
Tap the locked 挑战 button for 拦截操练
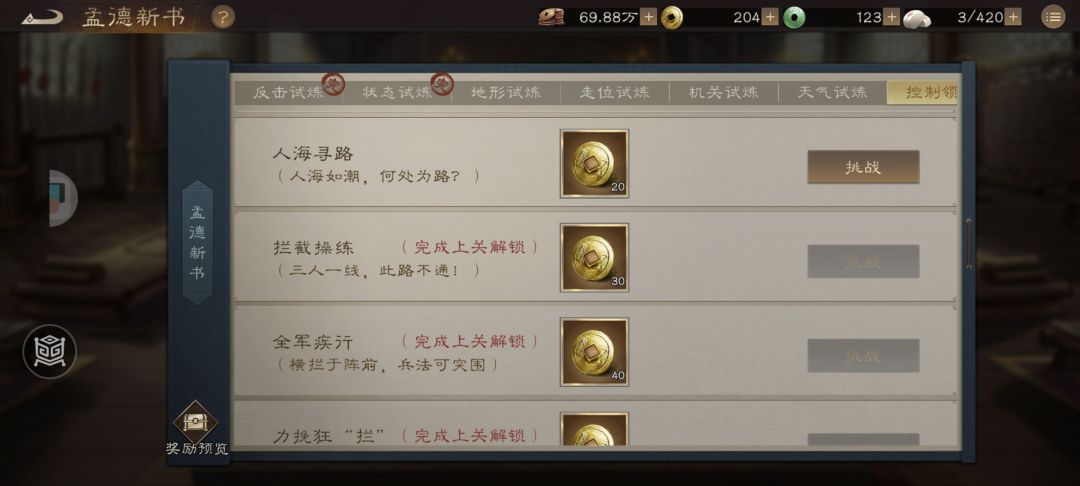(863, 262)
